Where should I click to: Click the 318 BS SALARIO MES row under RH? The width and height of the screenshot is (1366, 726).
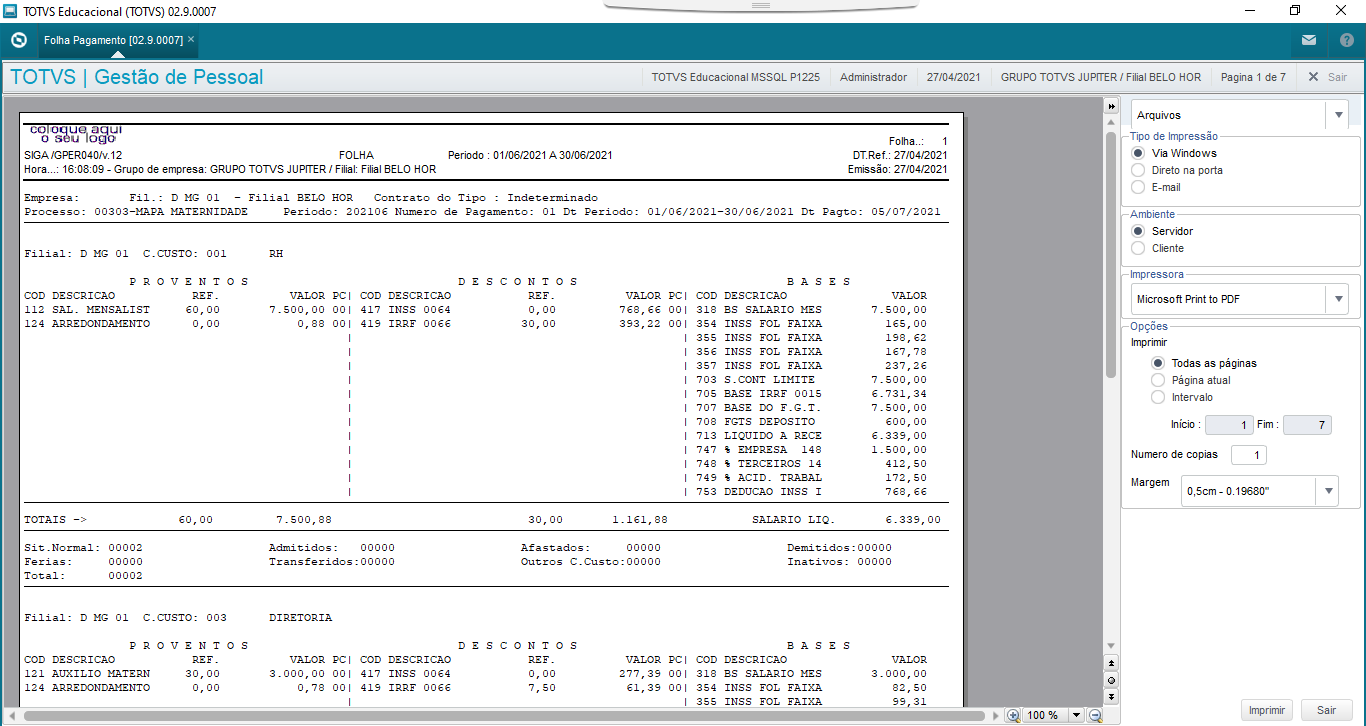pyautogui.click(x=811, y=310)
